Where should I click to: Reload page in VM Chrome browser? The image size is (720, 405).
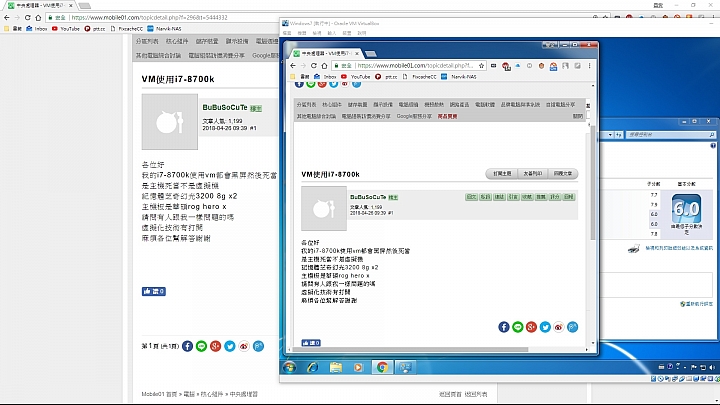[314, 66]
